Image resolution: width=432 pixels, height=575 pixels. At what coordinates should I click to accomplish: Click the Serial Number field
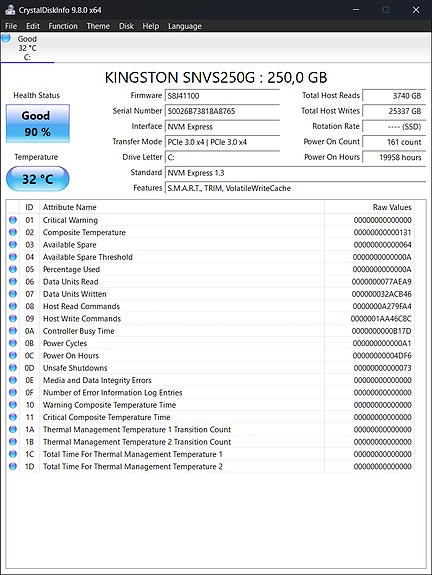click(222, 111)
